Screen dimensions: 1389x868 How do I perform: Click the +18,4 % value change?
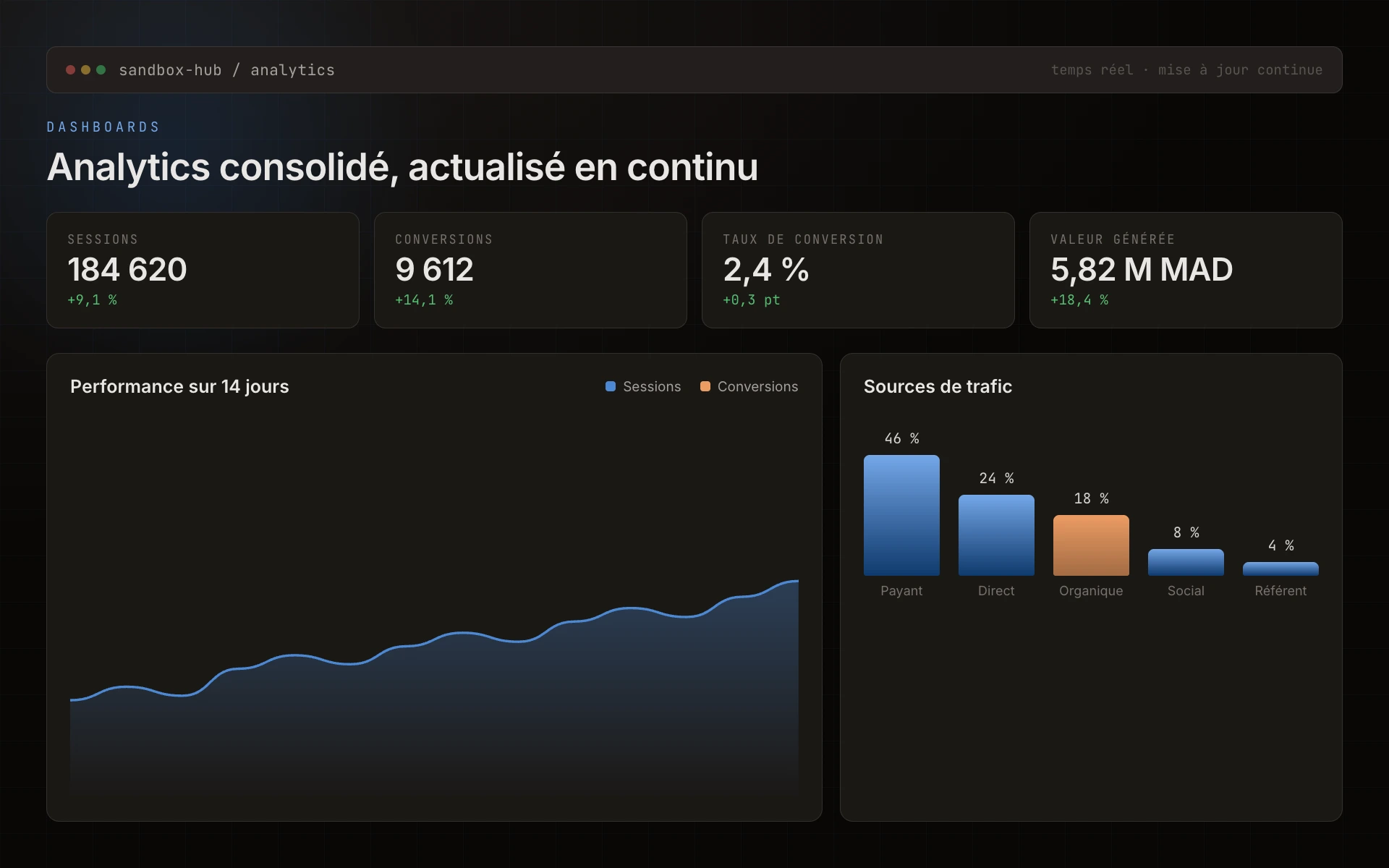1079,299
